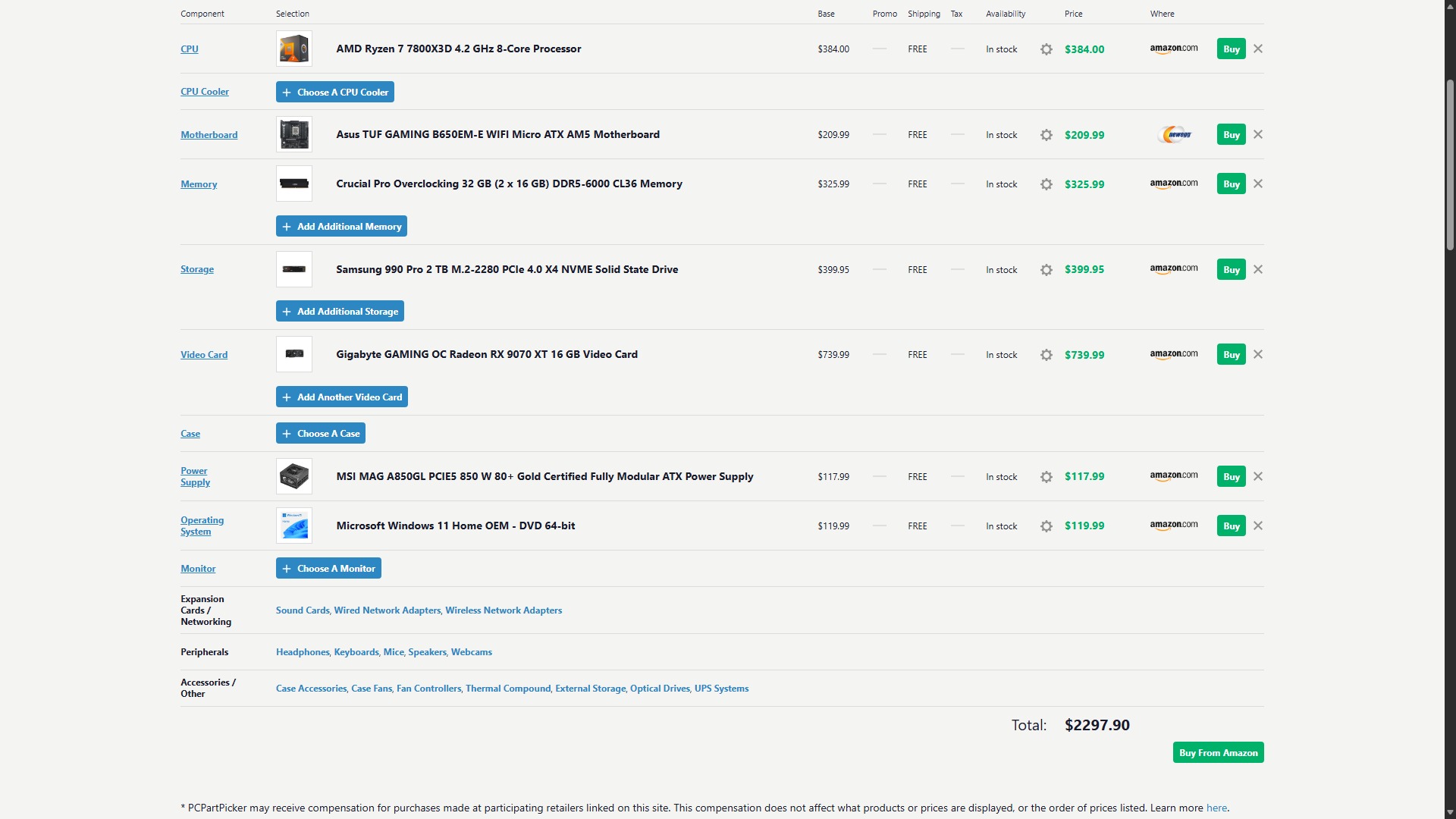Remove the Gigabyte video card from the build
This screenshot has height=819, width=1456.
click(x=1257, y=354)
